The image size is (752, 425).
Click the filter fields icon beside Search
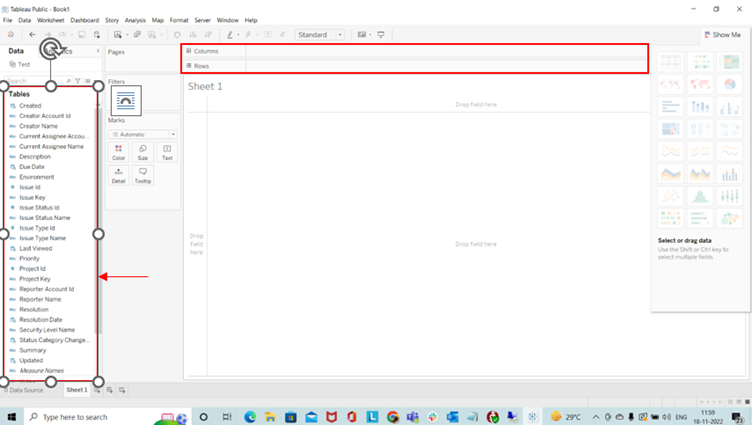pyautogui.click(x=78, y=81)
